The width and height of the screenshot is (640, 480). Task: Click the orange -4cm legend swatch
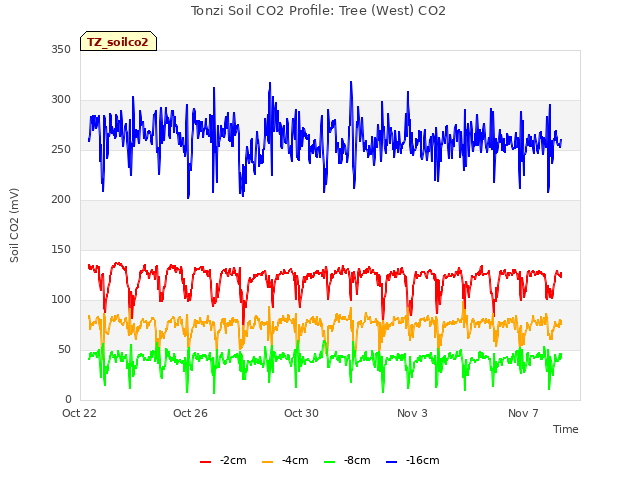pos(267,462)
